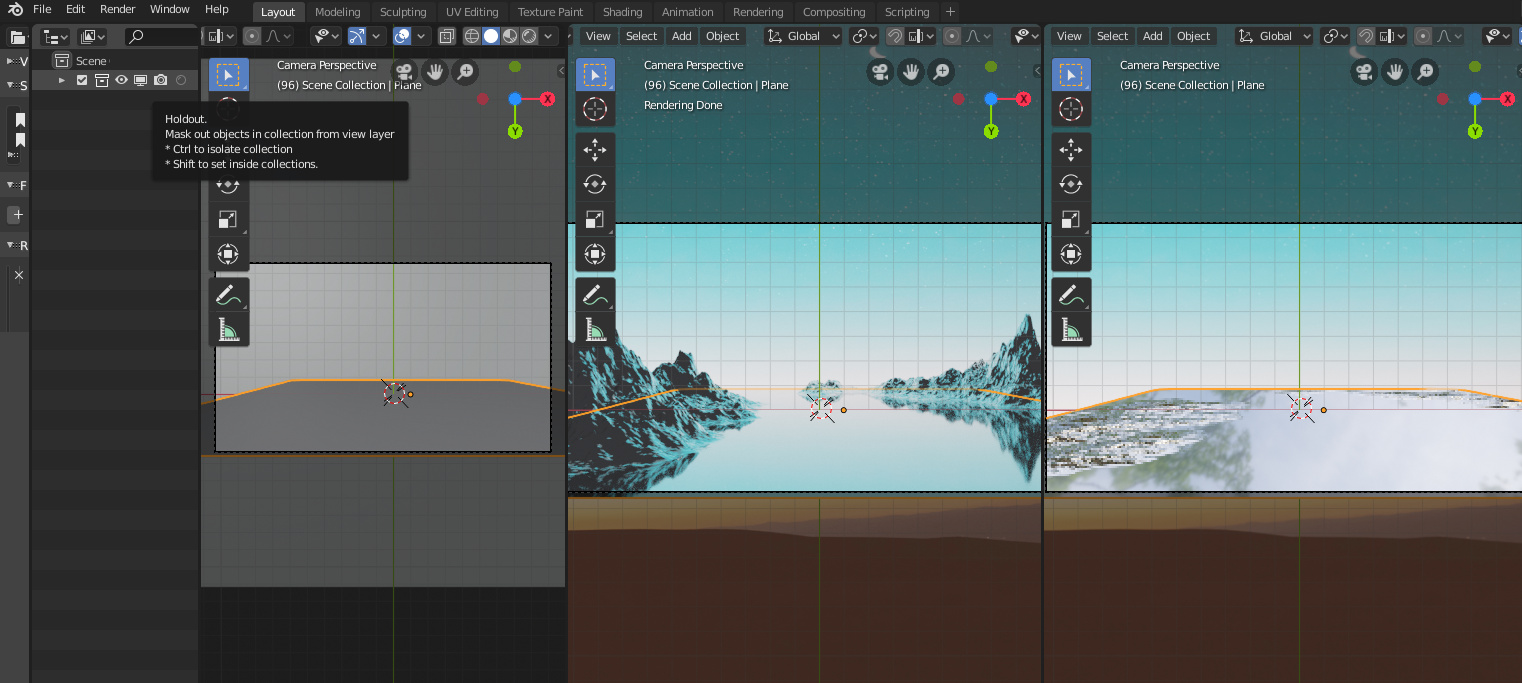Select Transform tool in left viewport
The width and height of the screenshot is (1522, 683).
228,254
